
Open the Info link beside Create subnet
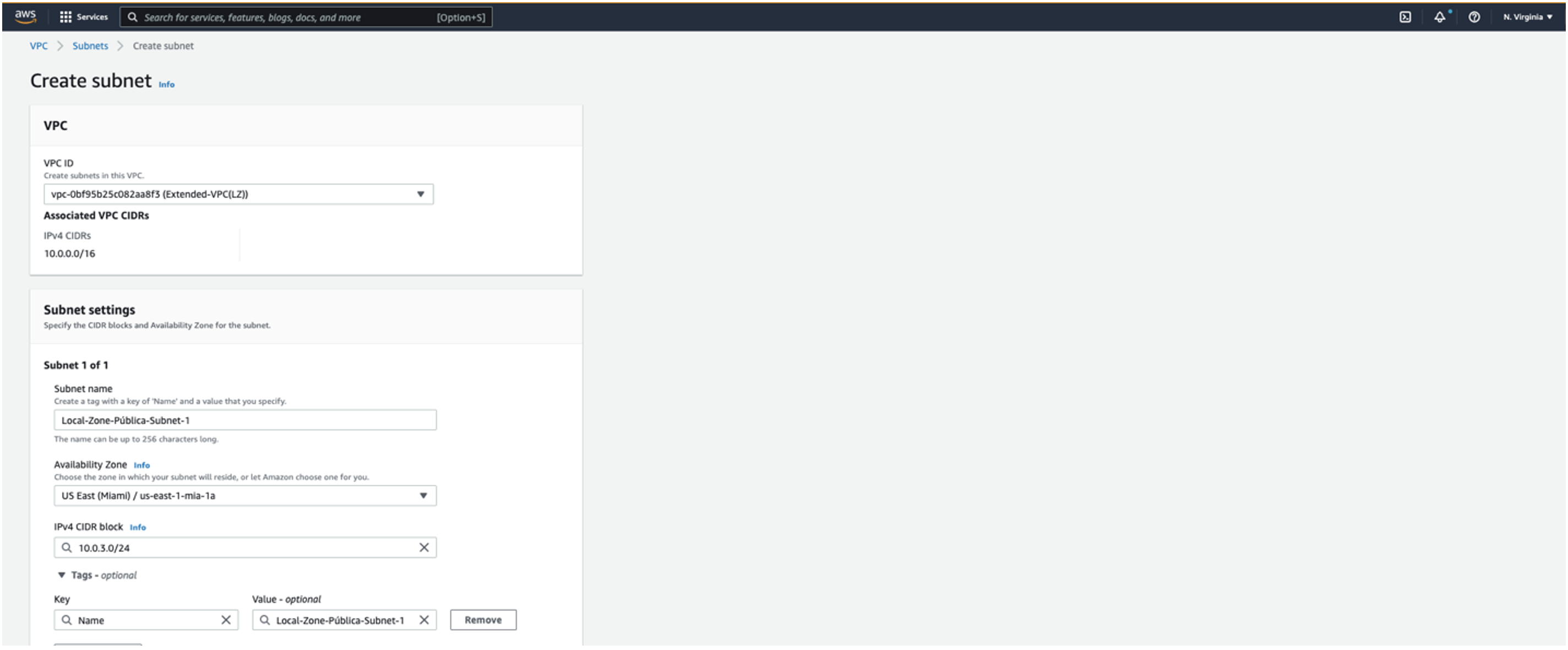coord(166,85)
